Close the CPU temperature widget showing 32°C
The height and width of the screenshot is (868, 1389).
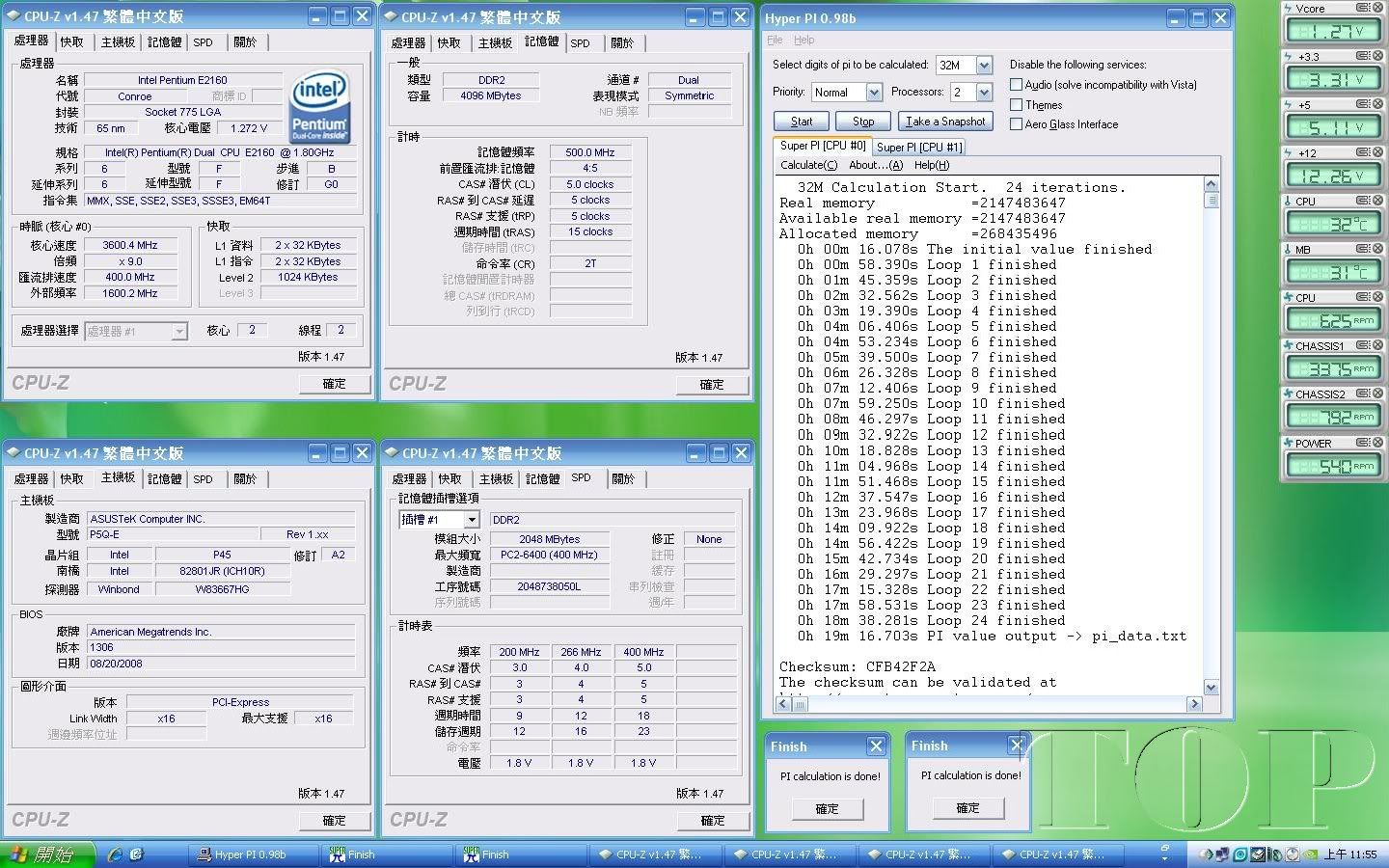click(x=1377, y=201)
